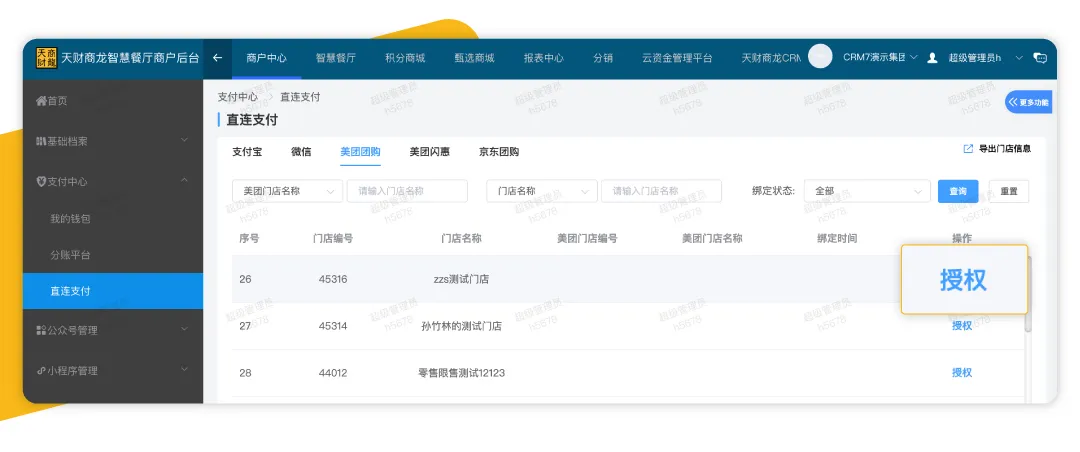The height and width of the screenshot is (452, 1080).
Task: Click 授权 for zzs测试门店
Action: pos(964,280)
